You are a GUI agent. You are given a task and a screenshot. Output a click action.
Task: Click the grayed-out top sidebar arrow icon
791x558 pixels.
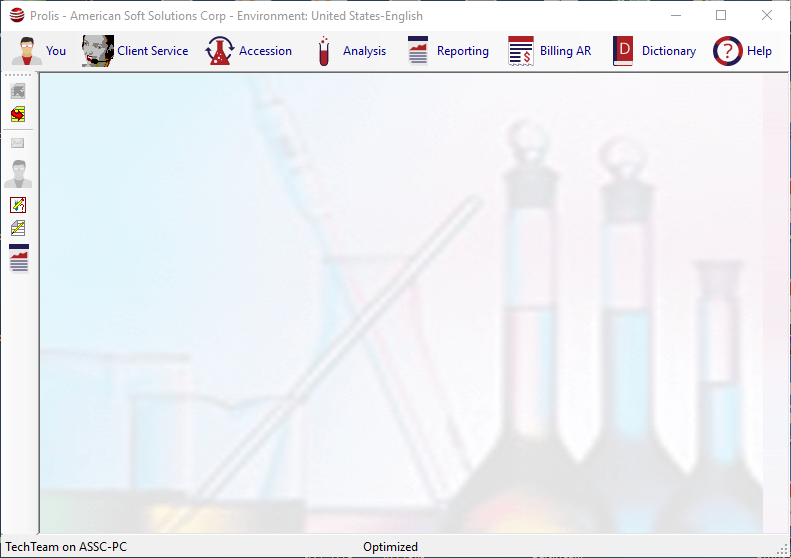18,91
